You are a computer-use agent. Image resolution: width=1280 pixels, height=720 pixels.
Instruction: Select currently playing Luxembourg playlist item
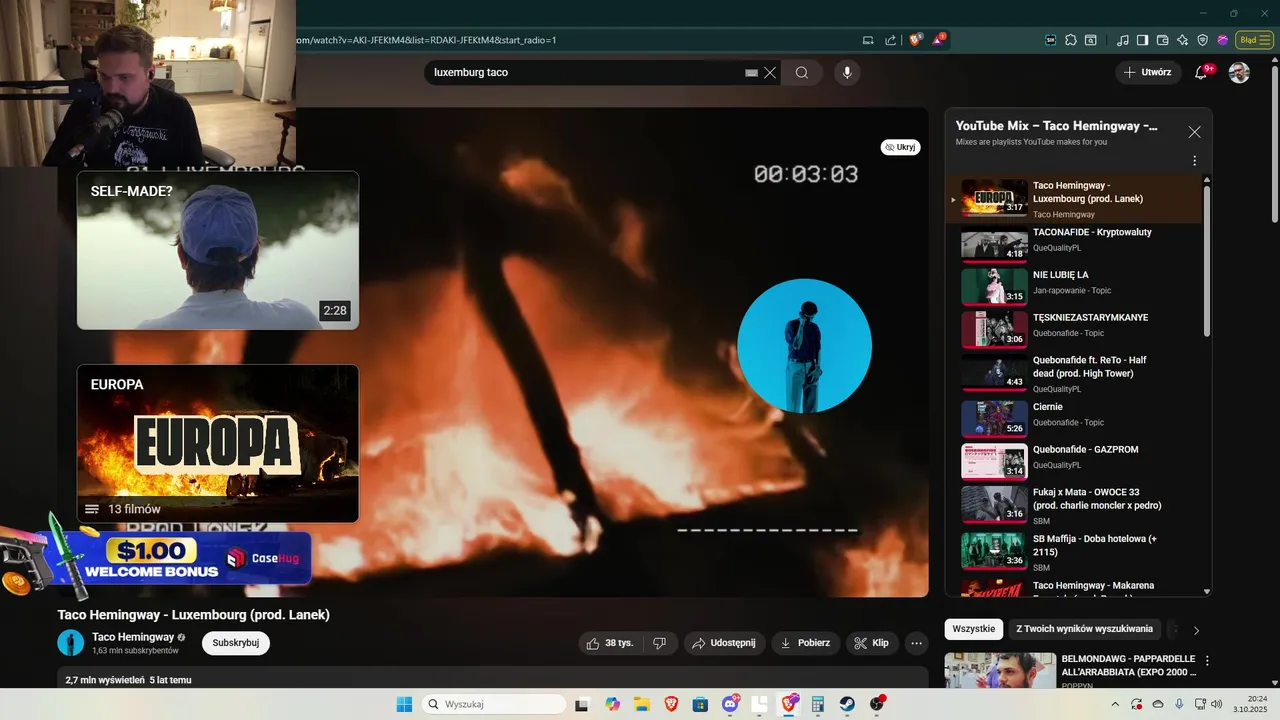click(x=1073, y=198)
